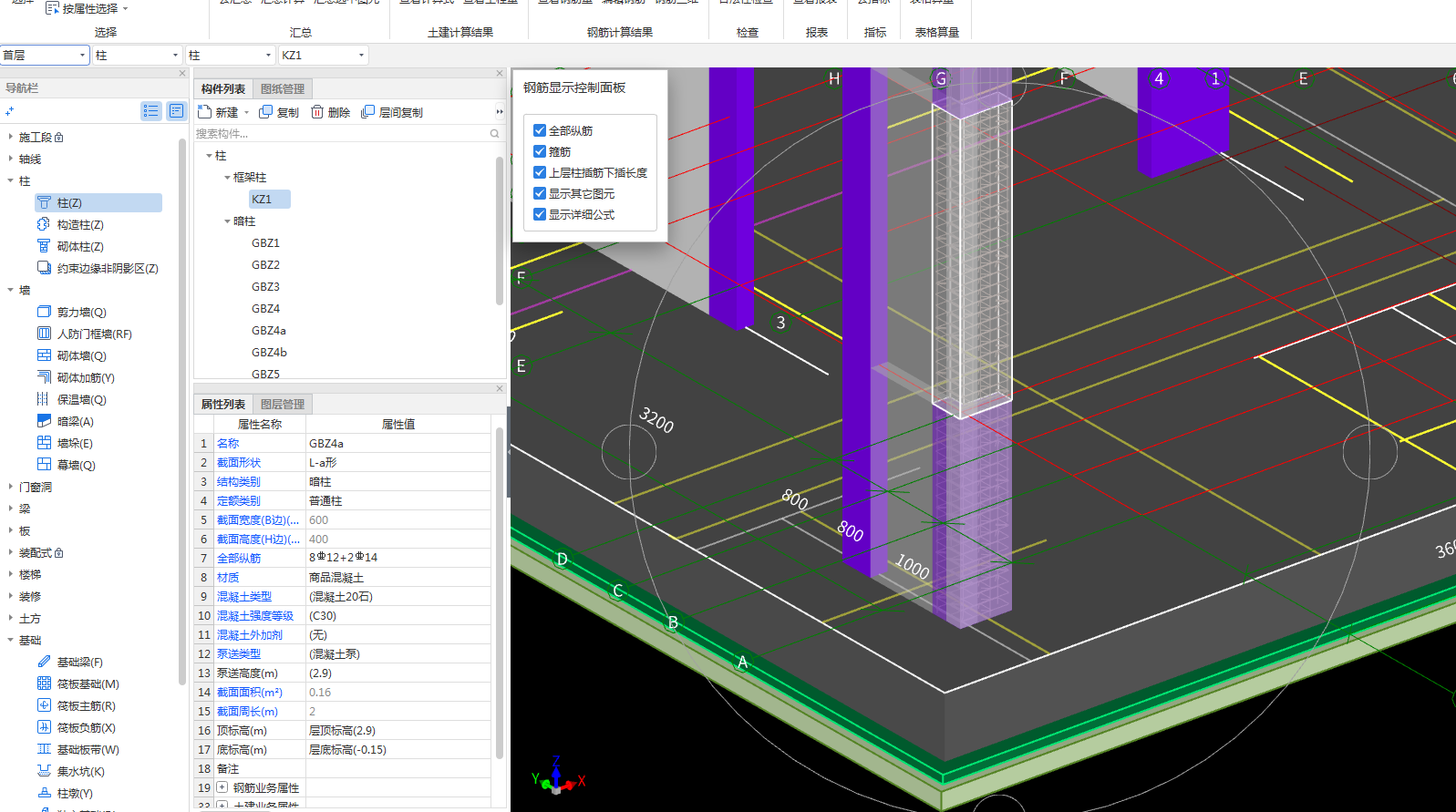
Task: Click 按属性选择 in ribbon
Action: (x=87, y=8)
